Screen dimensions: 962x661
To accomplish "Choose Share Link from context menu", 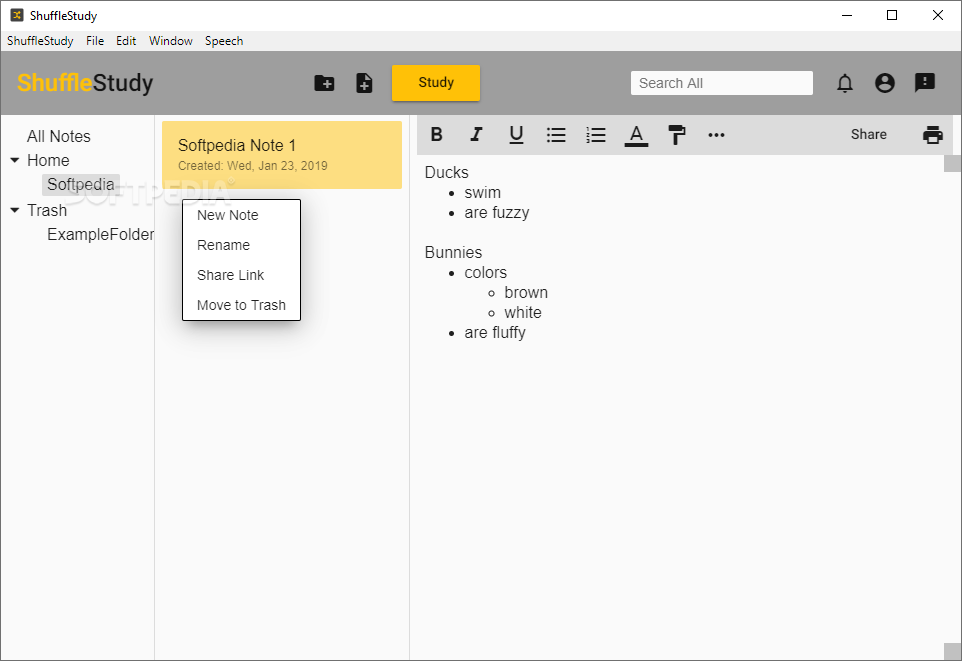I will pos(241,275).
